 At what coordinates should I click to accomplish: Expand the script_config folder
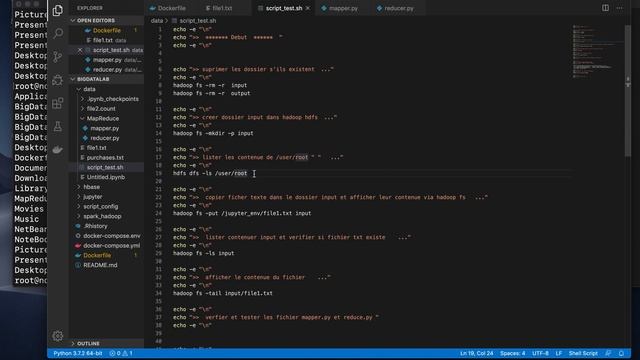pos(107,207)
